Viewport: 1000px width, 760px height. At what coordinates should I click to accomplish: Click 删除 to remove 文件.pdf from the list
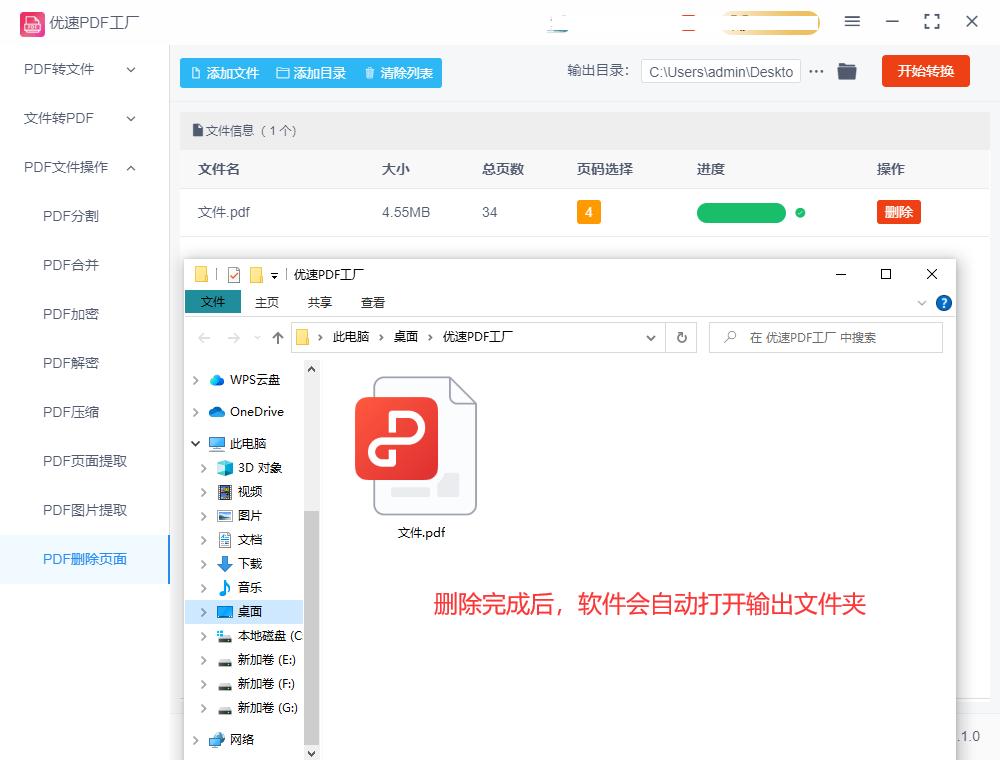coord(898,212)
